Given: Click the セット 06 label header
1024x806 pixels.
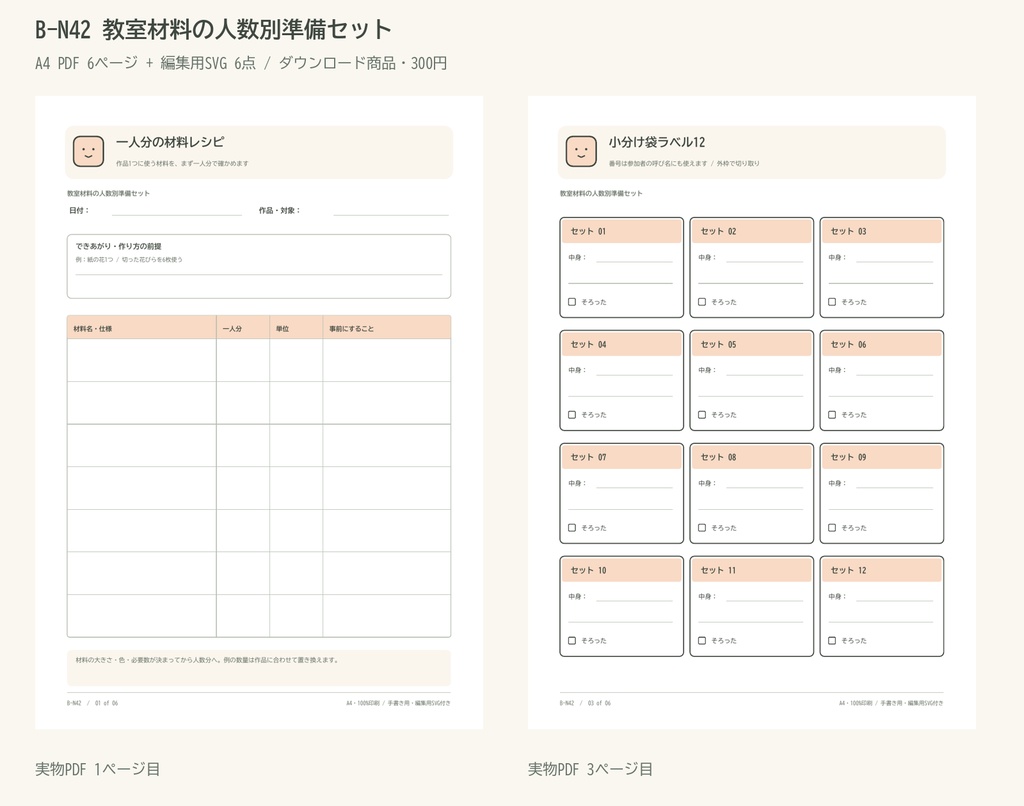Looking at the screenshot, I should click(x=882, y=344).
